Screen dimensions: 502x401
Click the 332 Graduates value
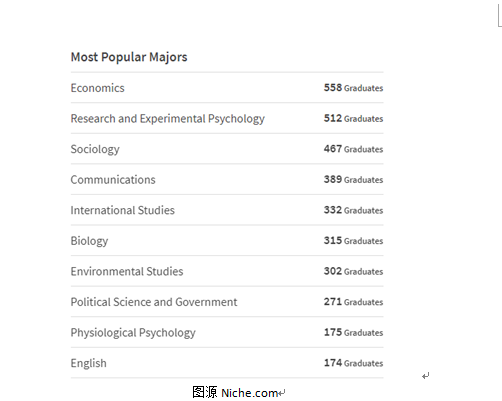tap(353, 210)
